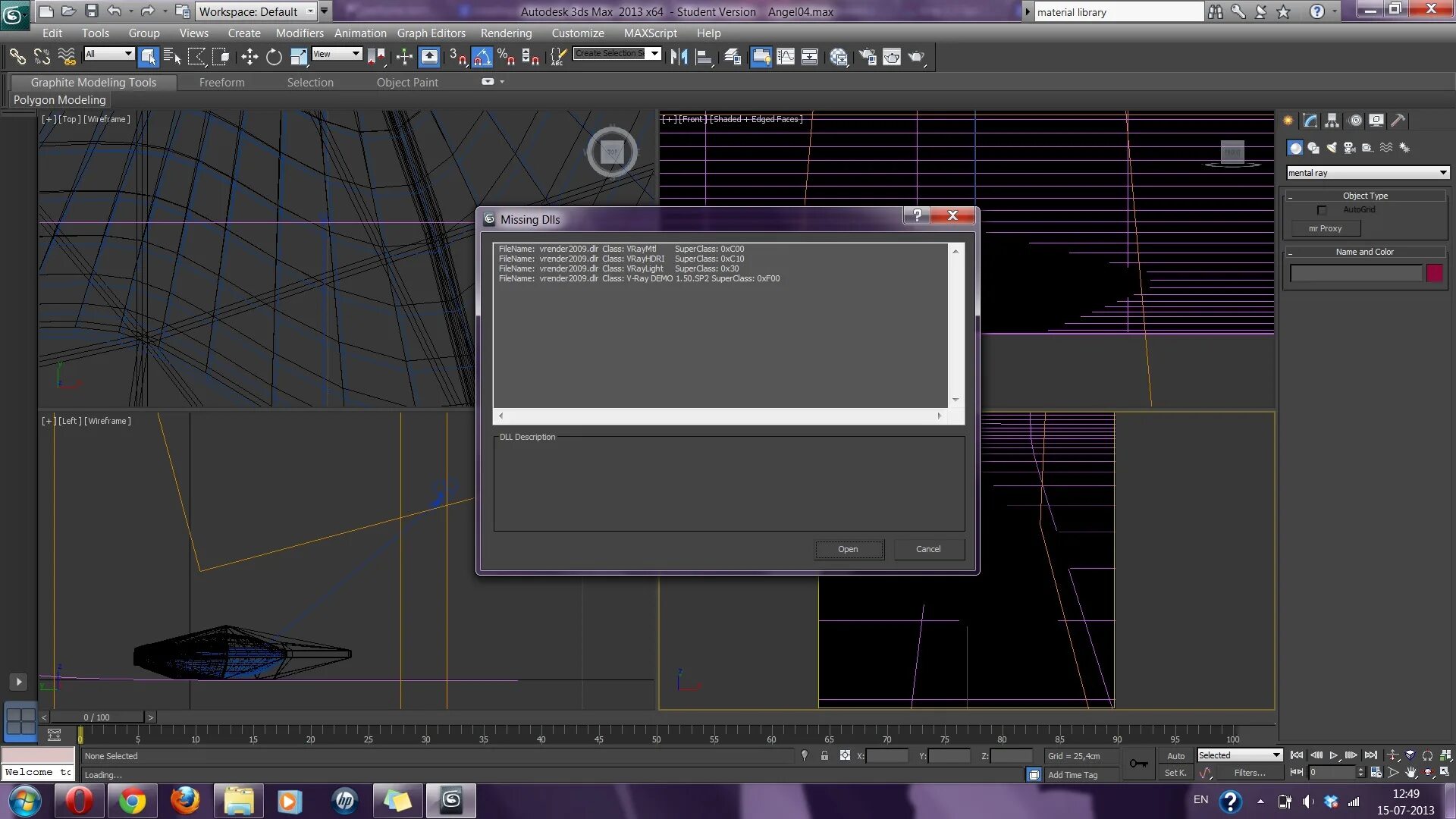Toggle the Spinner Snap icon
The height and width of the screenshot is (819, 1456).
[531, 56]
